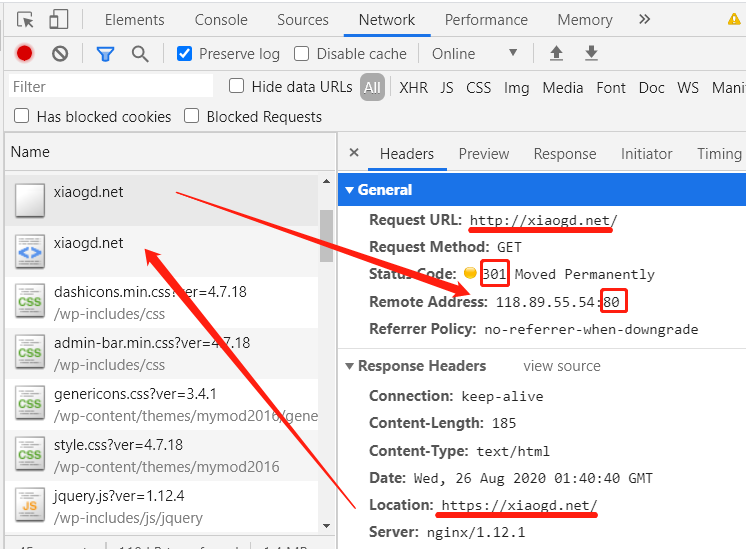Filter requests by Img
The height and width of the screenshot is (549, 746).
tap(517, 88)
